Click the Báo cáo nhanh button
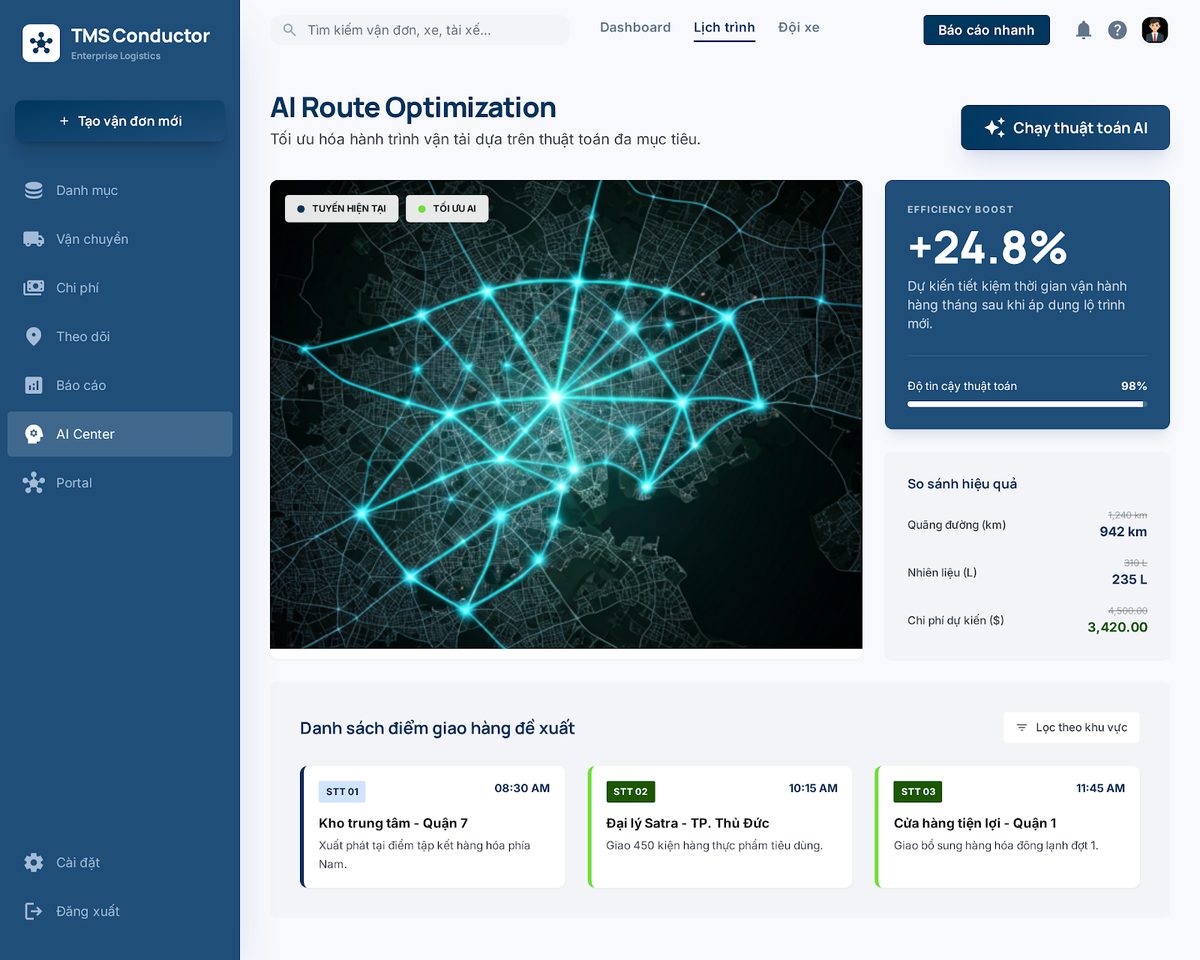 [986, 30]
